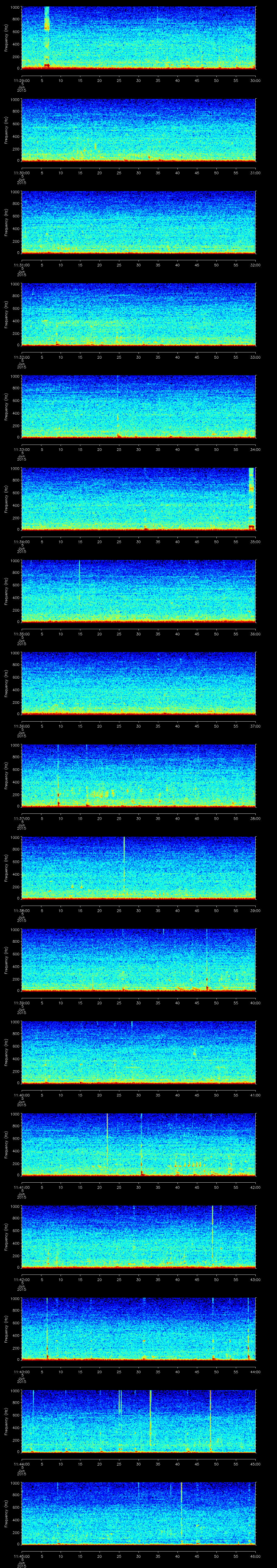
Task: Select the spectrogram panel starting at 11:33:00
Action: [139, 407]
